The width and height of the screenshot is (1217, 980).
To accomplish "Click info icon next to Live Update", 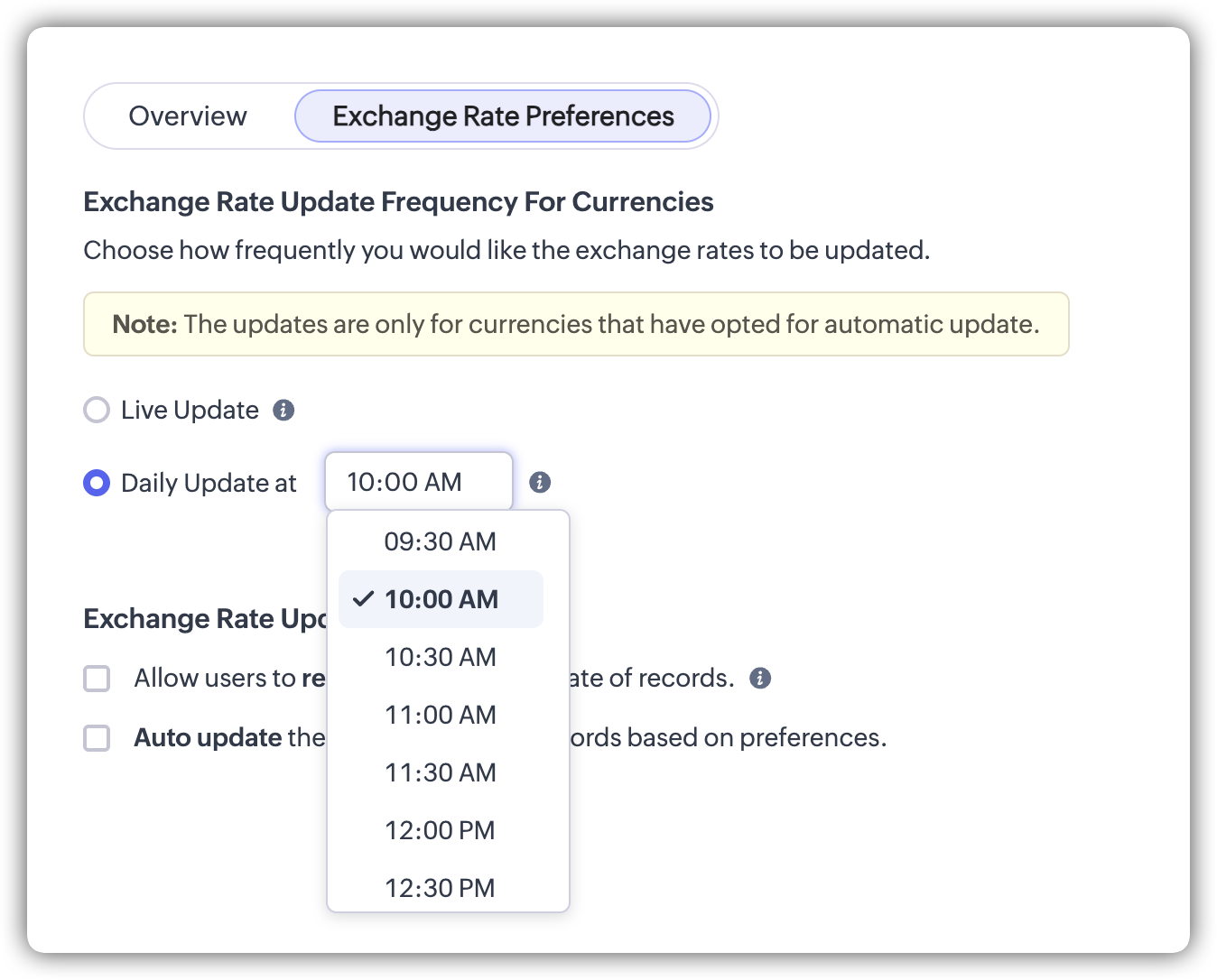I will tap(283, 411).
